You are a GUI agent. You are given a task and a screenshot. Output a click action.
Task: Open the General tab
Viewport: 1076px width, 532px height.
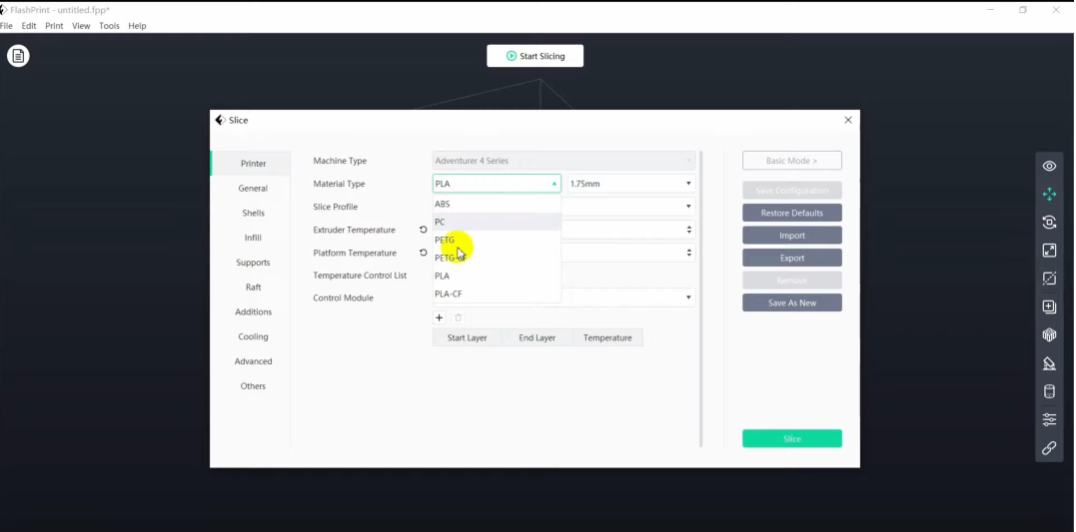(253, 188)
